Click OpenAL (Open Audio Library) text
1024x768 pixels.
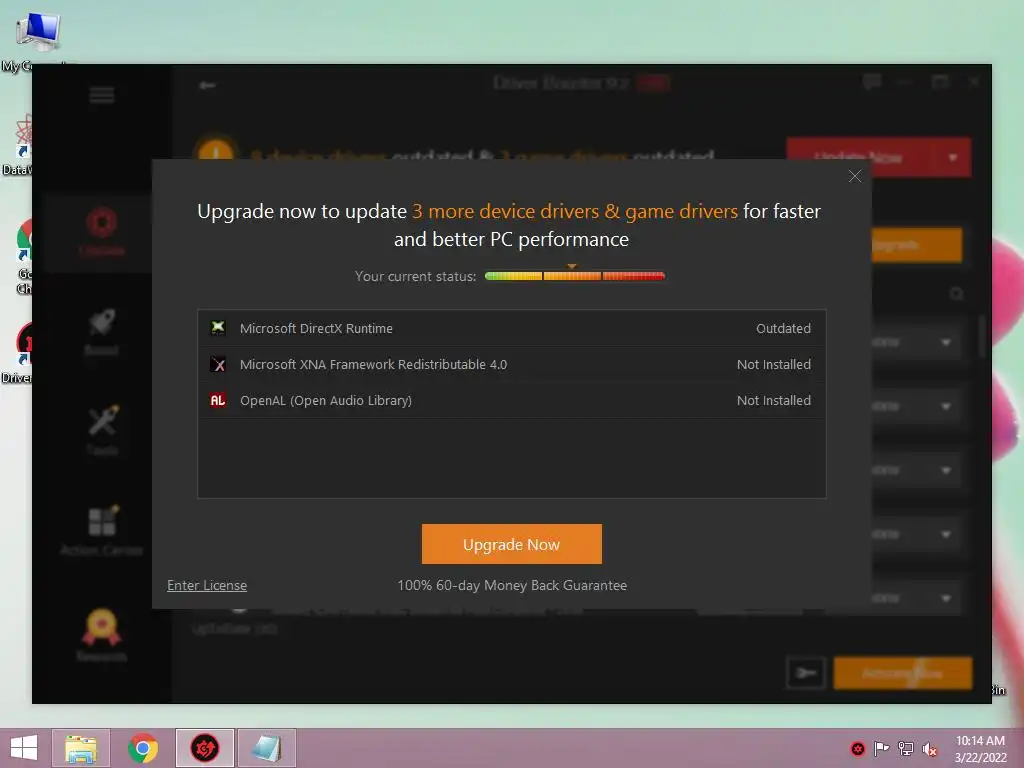pos(326,400)
